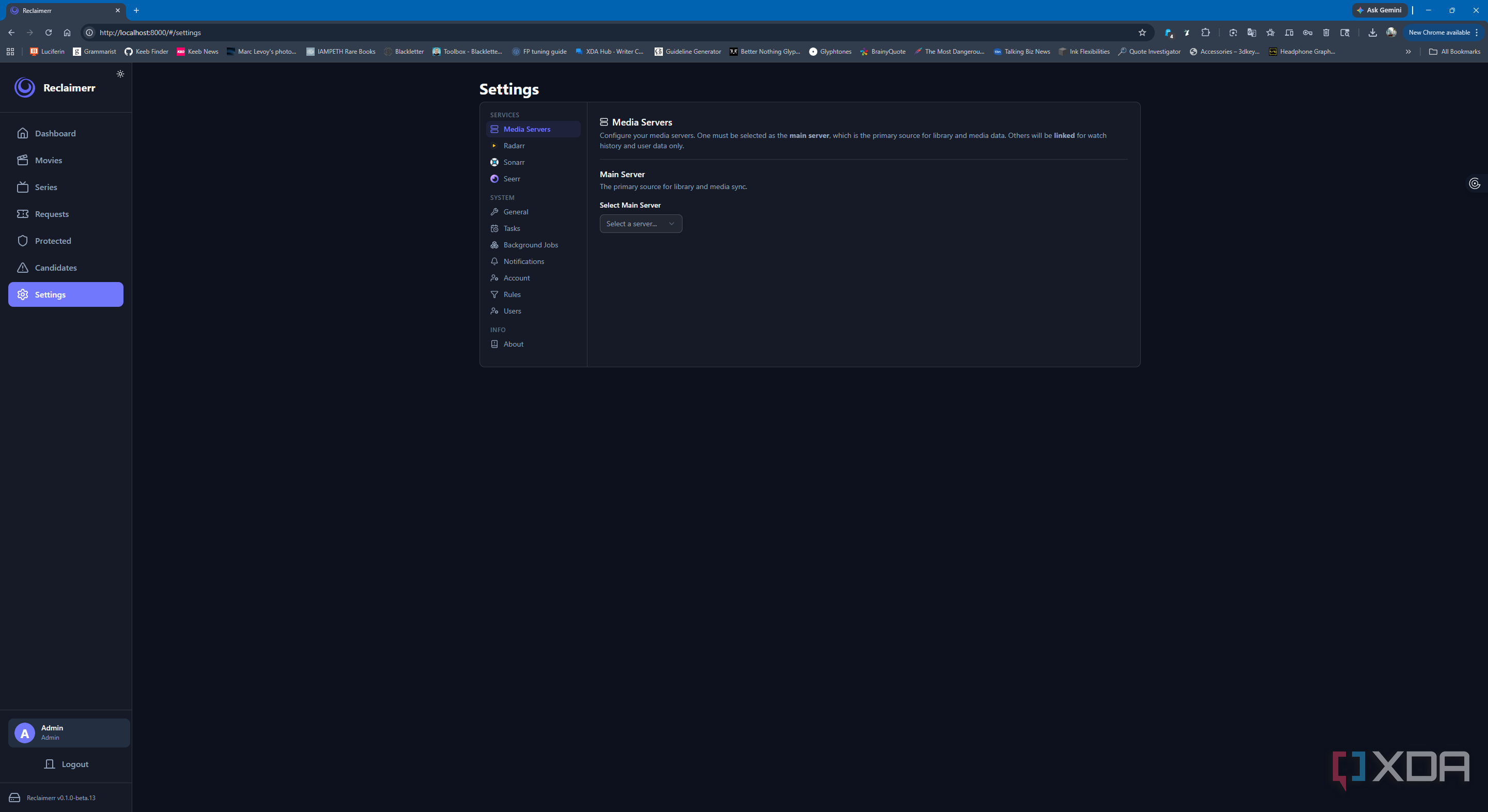This screenshot has width=1488, height=812.
Task: Toggle the light/dark theme sun icon
Action: pos(120,74)
